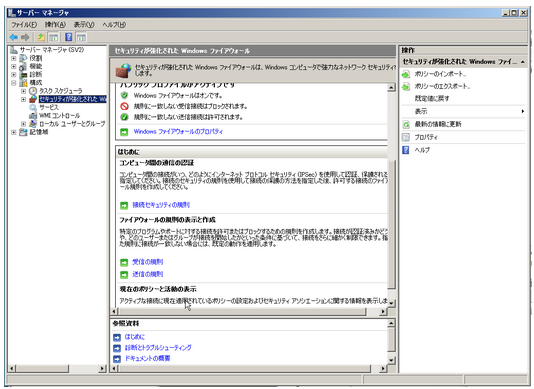534x389 pixels.
Task: Open Windows ファイアウォールのプロパティ link
Action: point(178,131)
